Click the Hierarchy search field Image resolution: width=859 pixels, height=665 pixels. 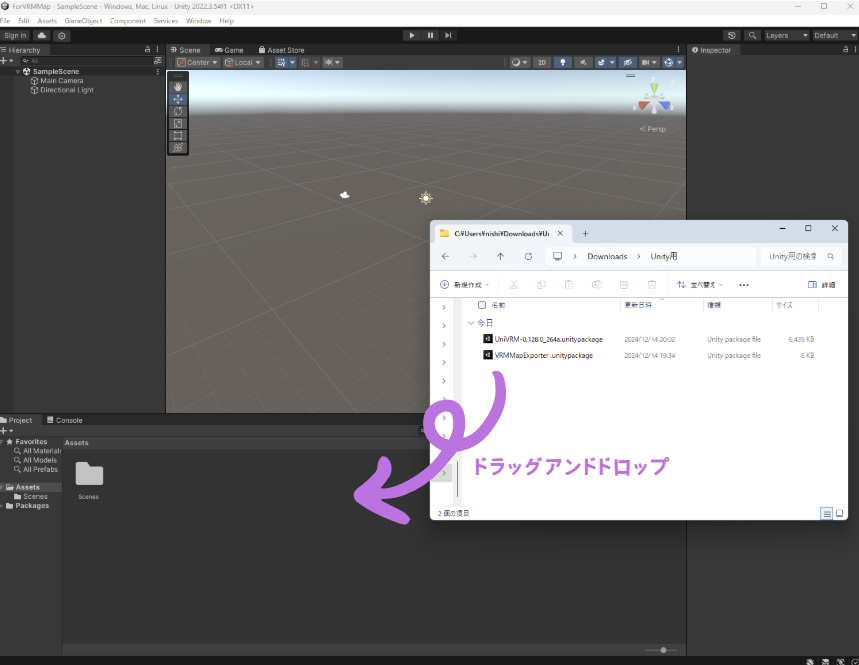click(87, 61)
